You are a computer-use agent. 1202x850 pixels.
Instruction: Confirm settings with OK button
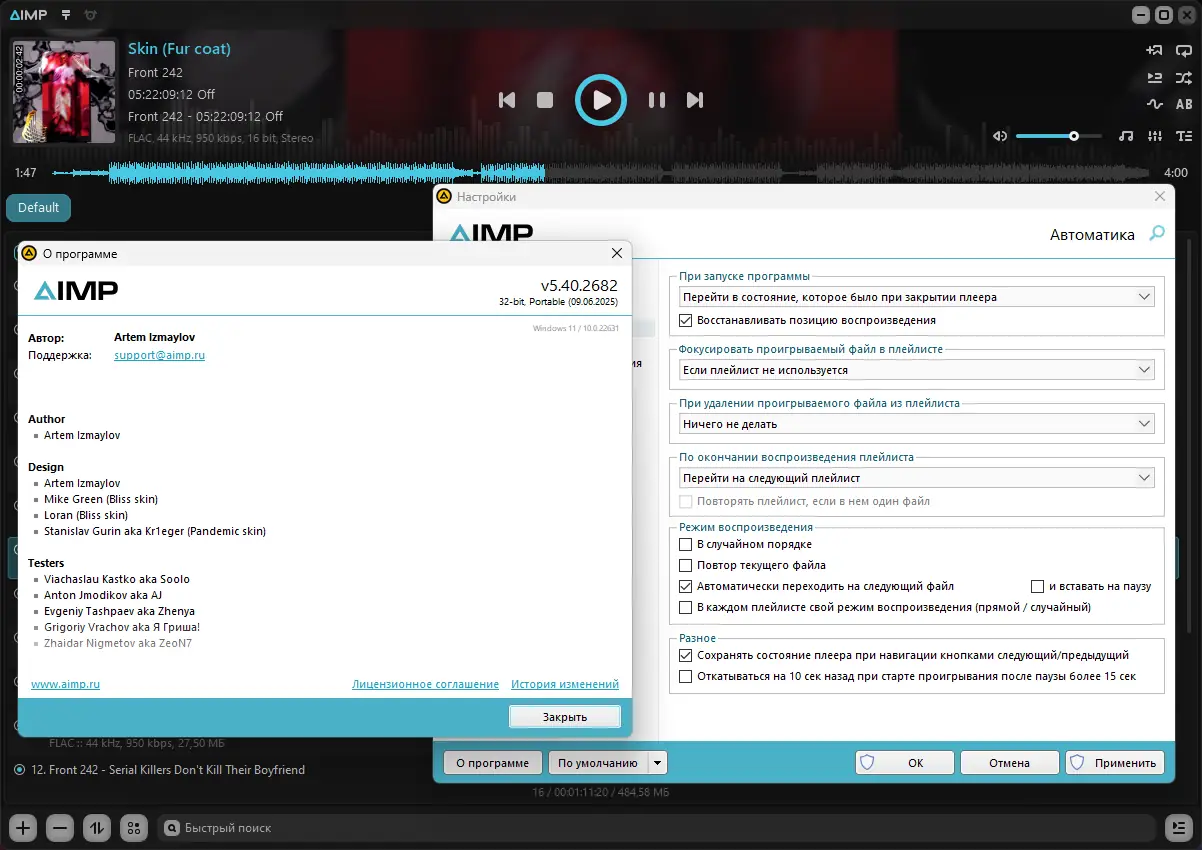pyautogui.click(x=904, y=763)
